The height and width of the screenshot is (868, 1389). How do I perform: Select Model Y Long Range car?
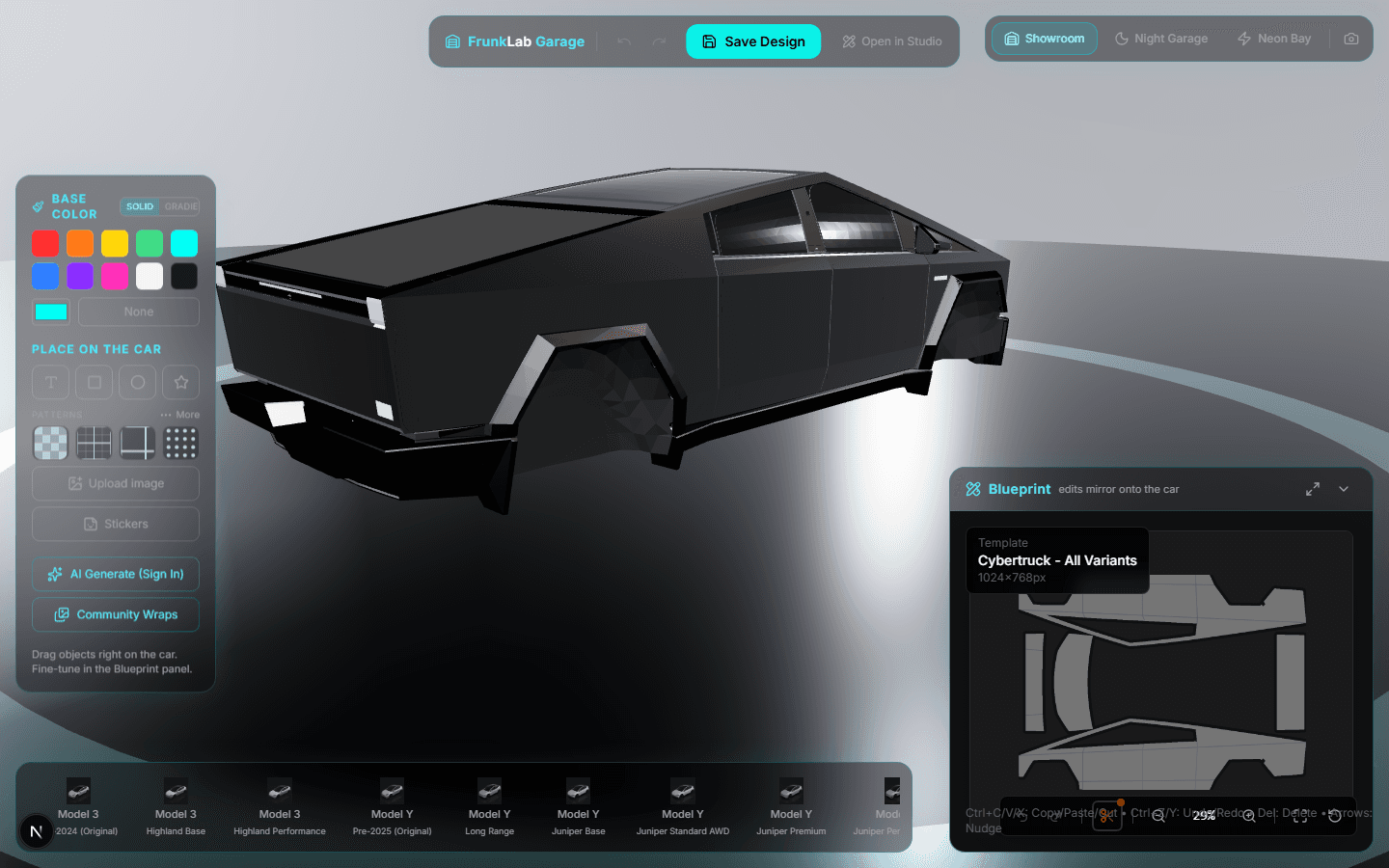[489, 807]
